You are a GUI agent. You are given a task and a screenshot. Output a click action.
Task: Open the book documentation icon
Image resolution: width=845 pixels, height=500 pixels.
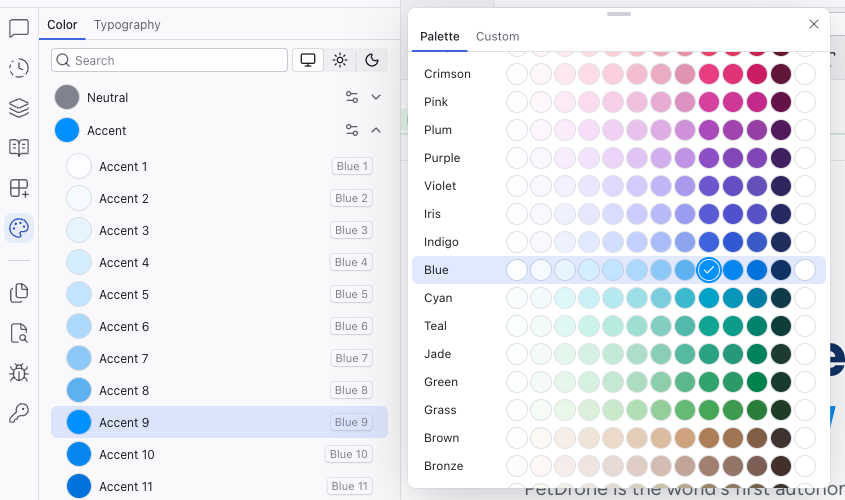(19, 148)
